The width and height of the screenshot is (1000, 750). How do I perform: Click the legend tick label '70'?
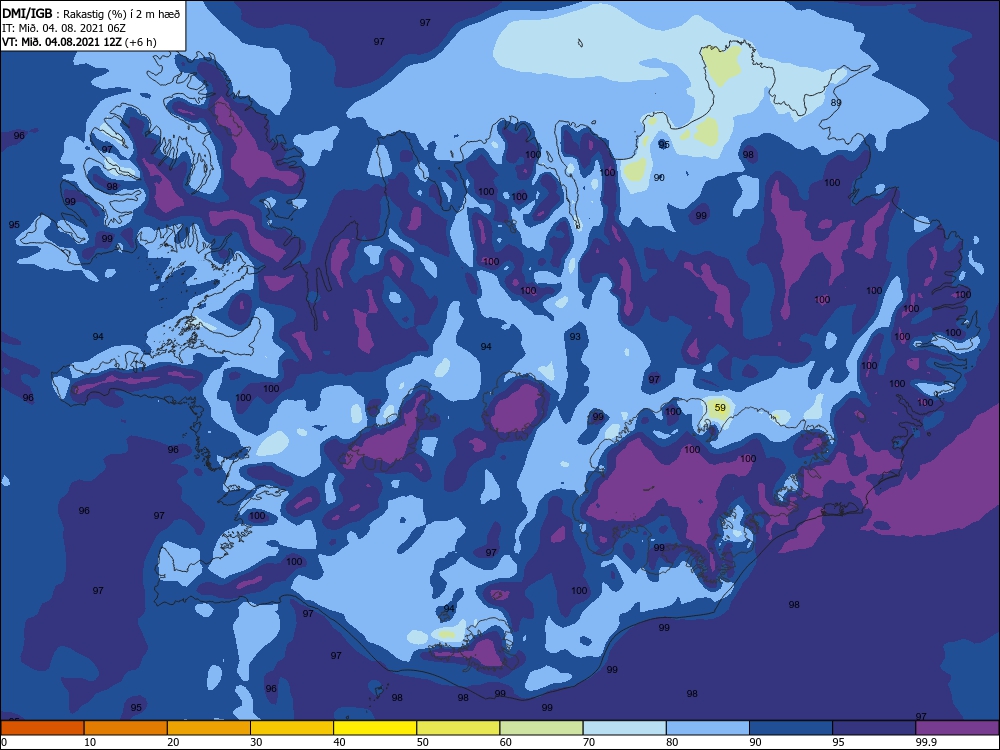[x=589, y=742]
